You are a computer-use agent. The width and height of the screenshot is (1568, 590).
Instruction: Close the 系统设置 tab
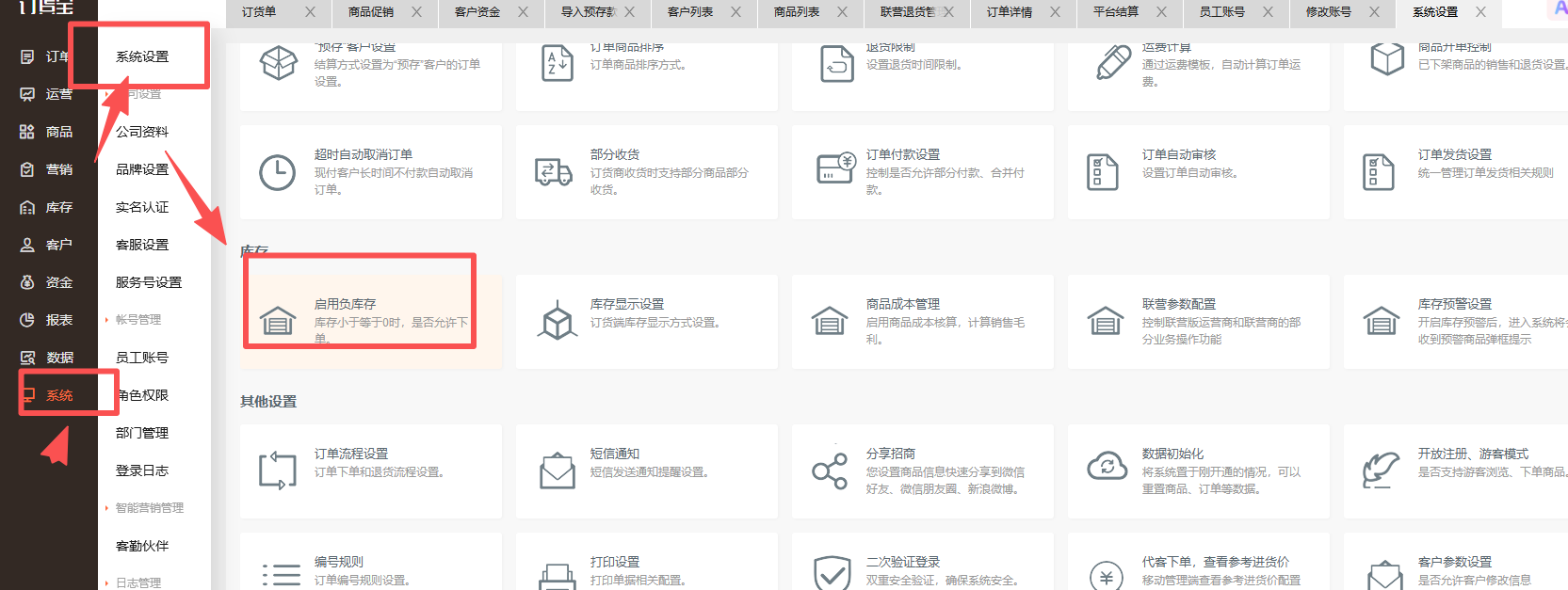[1481, 12]
